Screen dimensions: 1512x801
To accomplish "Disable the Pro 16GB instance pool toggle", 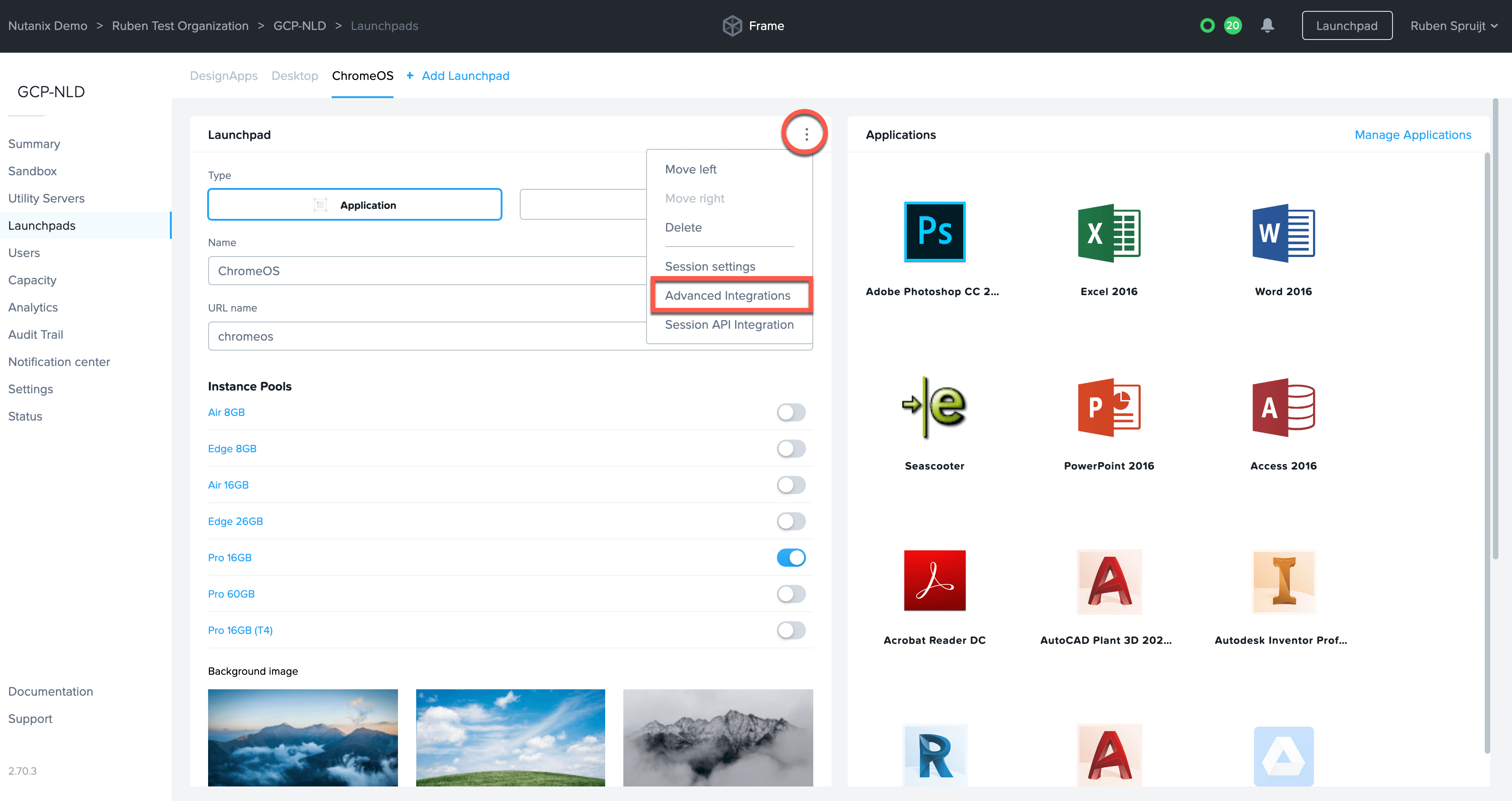I will tap(791, 558).
